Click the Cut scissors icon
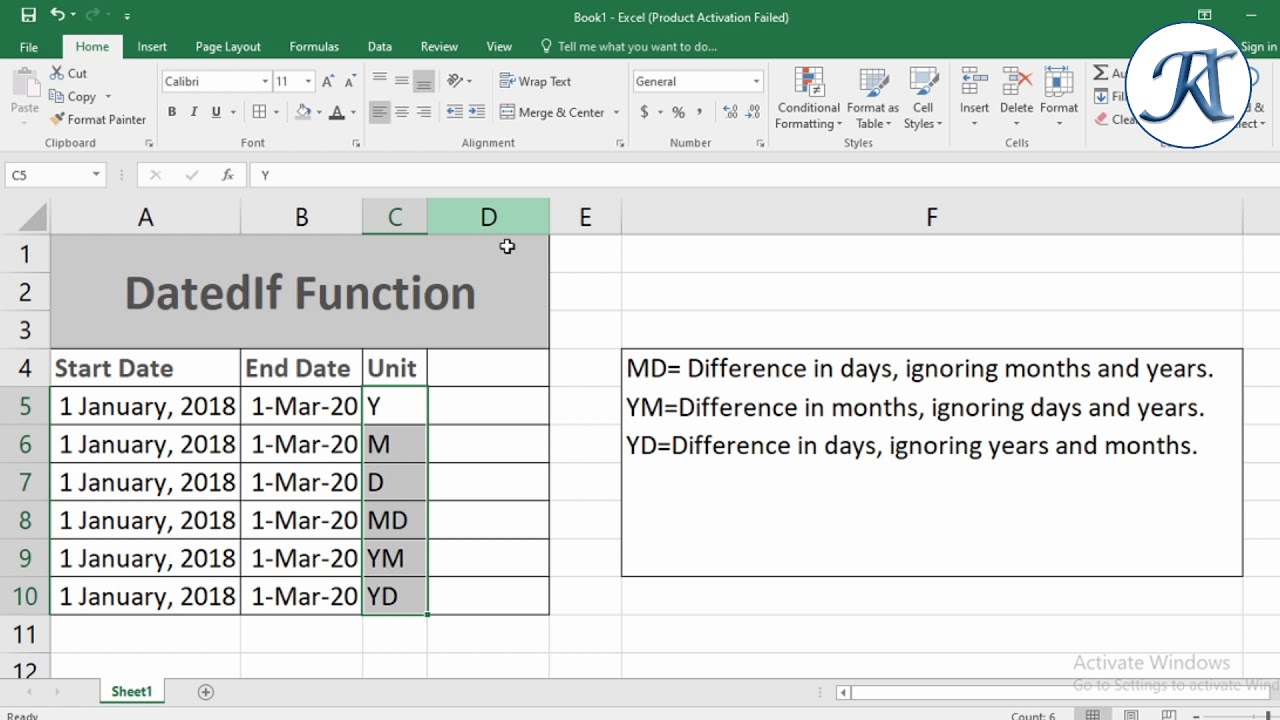This screenshot has height=720, width=1280. tap(57, 73)
